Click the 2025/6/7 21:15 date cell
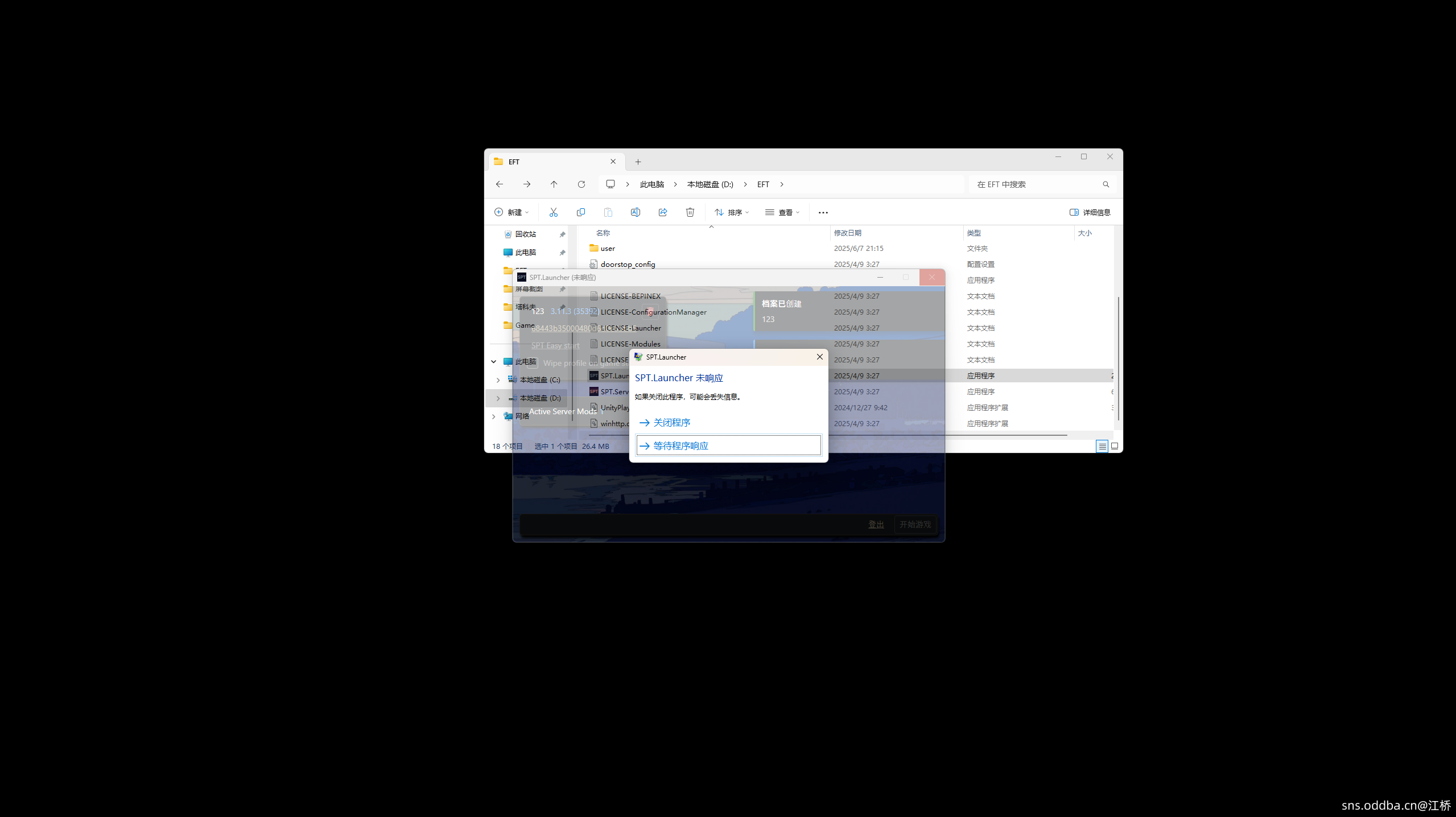Viewport: 1456px width, 817px height. click(x=858, y=248)
